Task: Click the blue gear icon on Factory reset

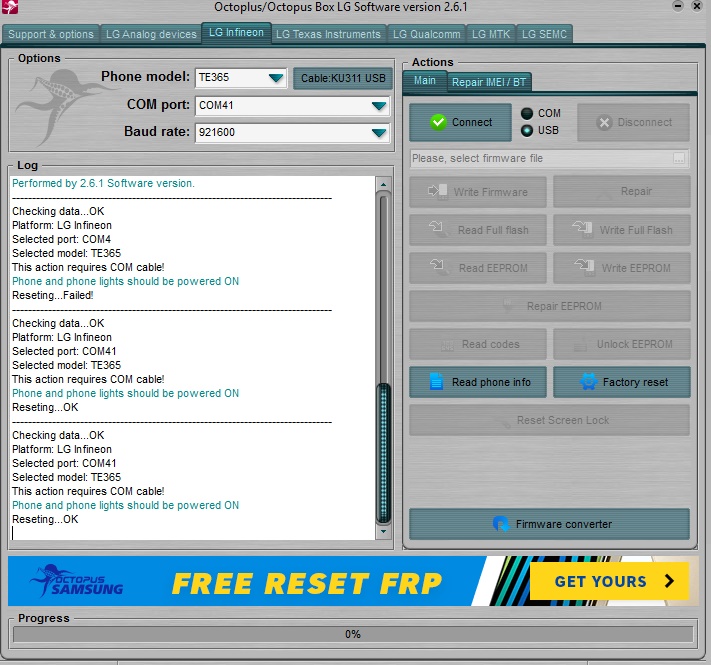Action: [588, 381]
